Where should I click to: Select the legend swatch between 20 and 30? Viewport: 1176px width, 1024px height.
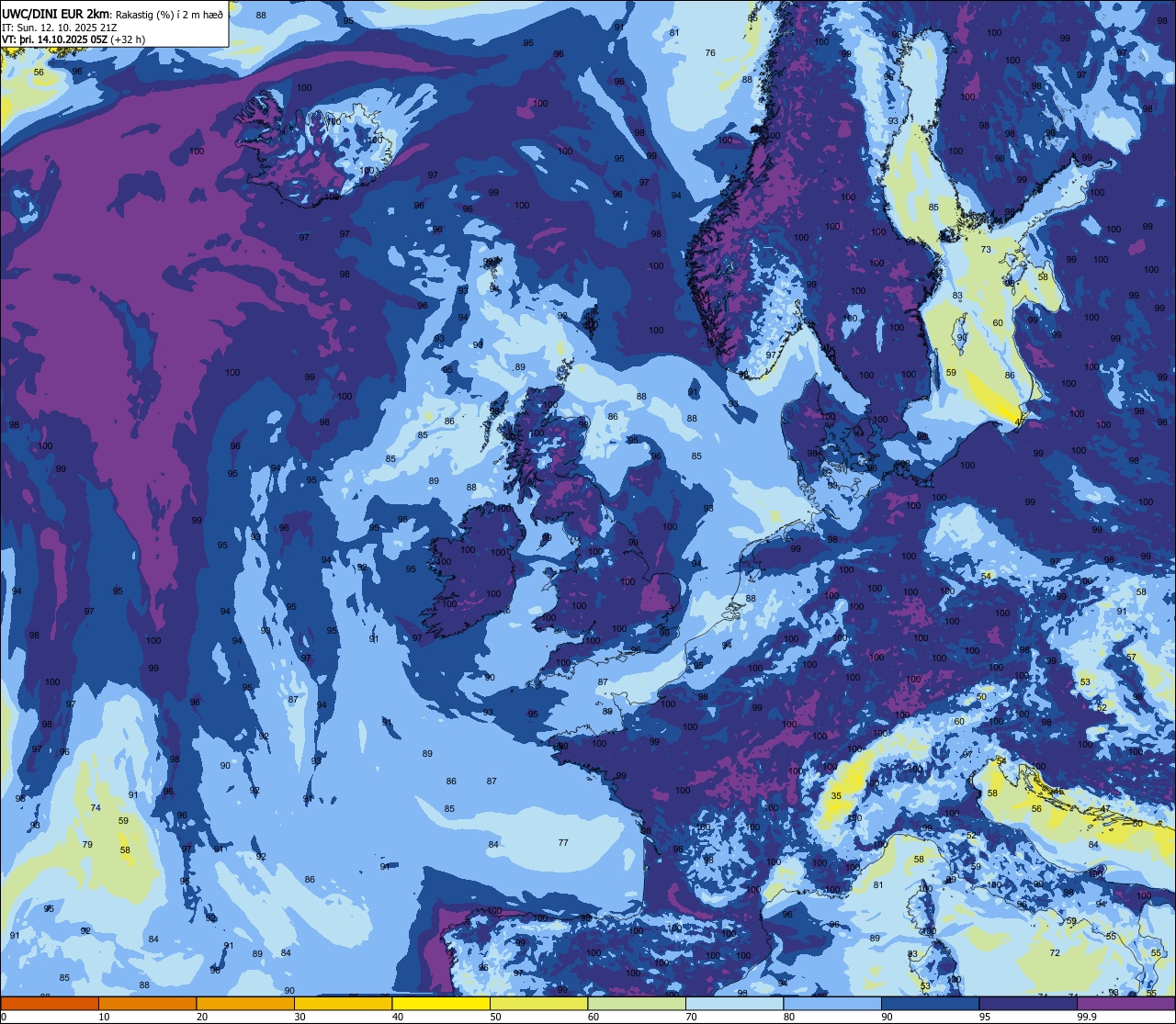pyautogui.click(x=245, y=1003)
